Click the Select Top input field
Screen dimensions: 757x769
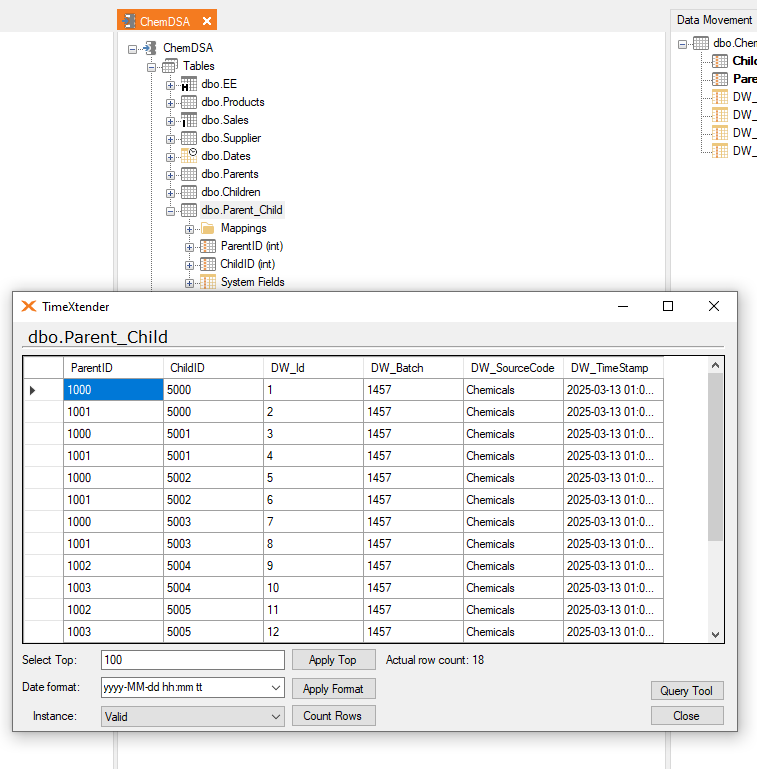click(x=193, y=660)
